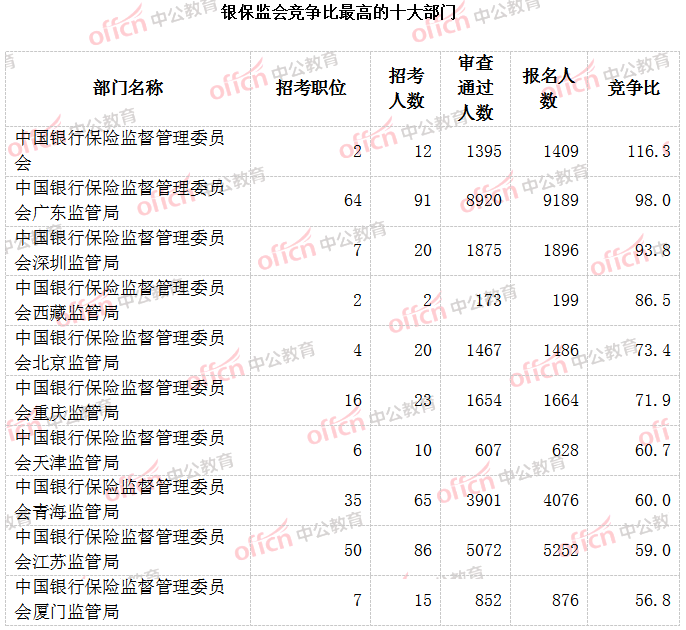Select the approved count 607
Viewport: 686px width, 630px height.
[x=488, y=450]
